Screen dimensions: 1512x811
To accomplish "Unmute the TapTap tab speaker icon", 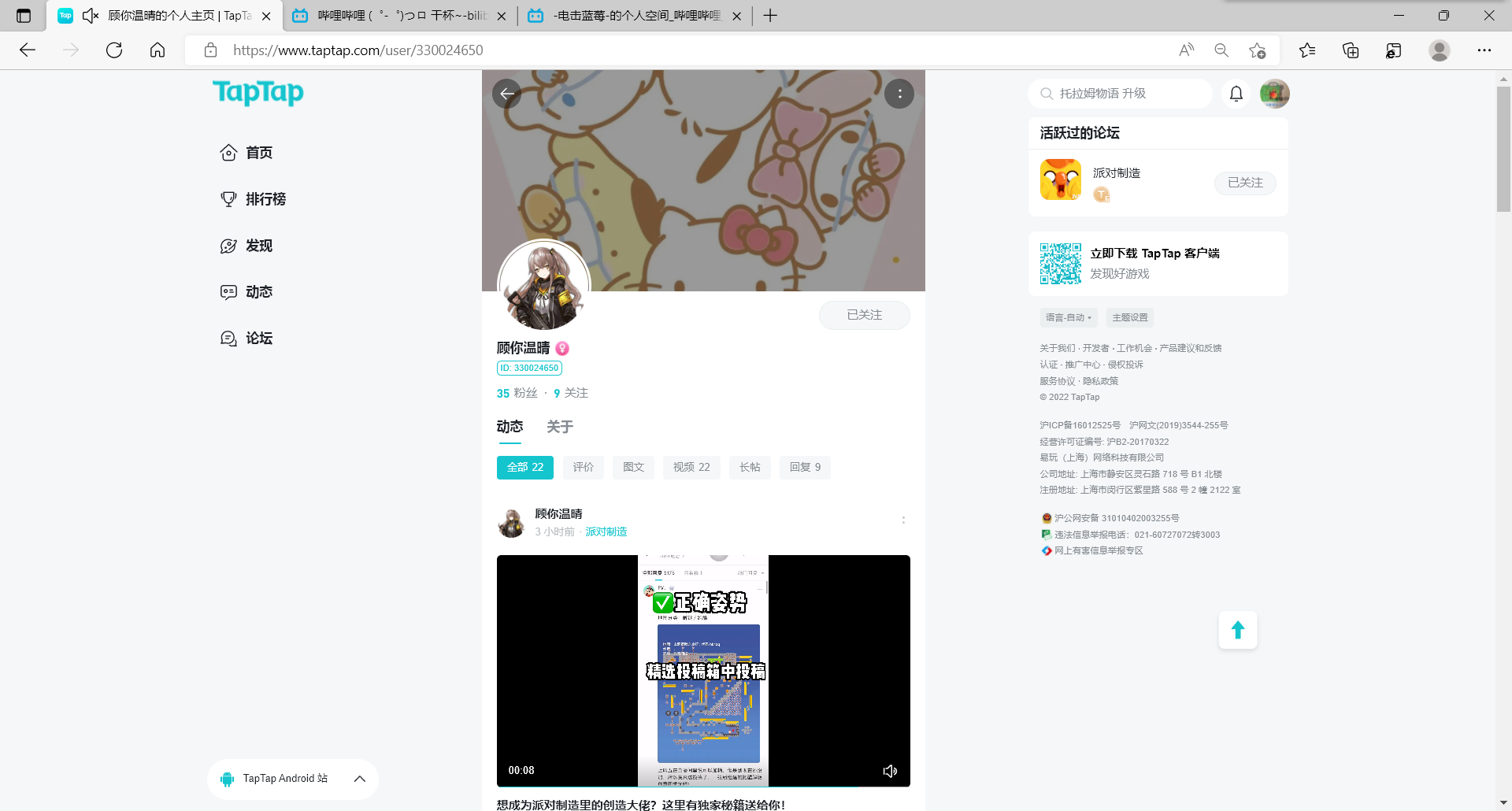I will (91, 16).
